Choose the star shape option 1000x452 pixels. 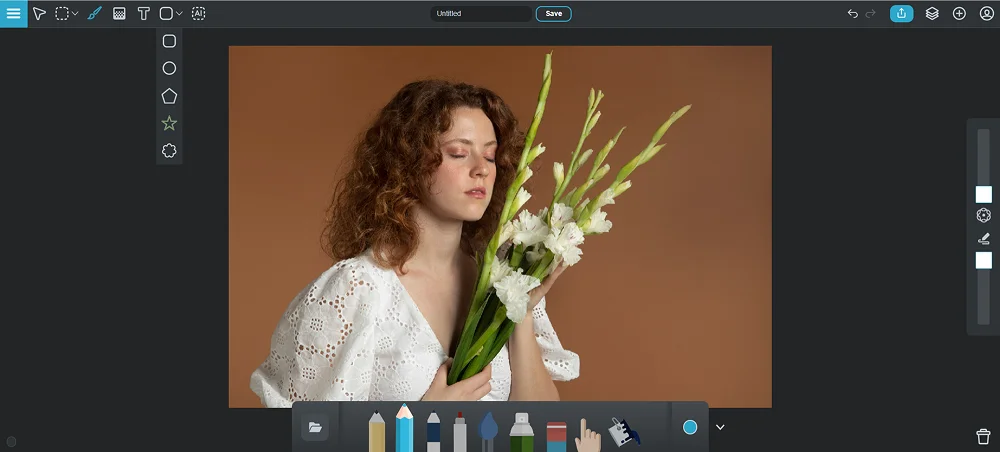click(169, 123)
